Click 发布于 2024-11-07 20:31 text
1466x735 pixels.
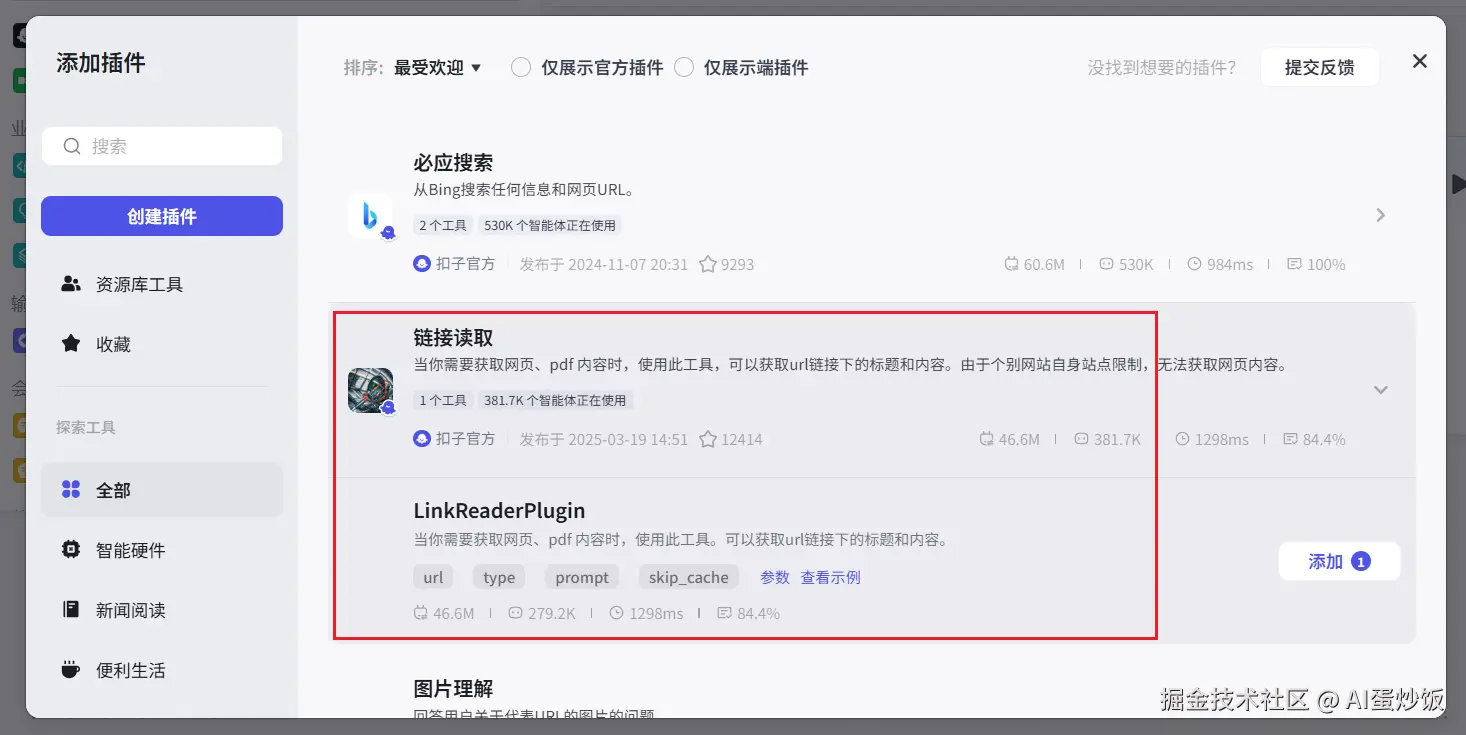click(x=604, y=265)
